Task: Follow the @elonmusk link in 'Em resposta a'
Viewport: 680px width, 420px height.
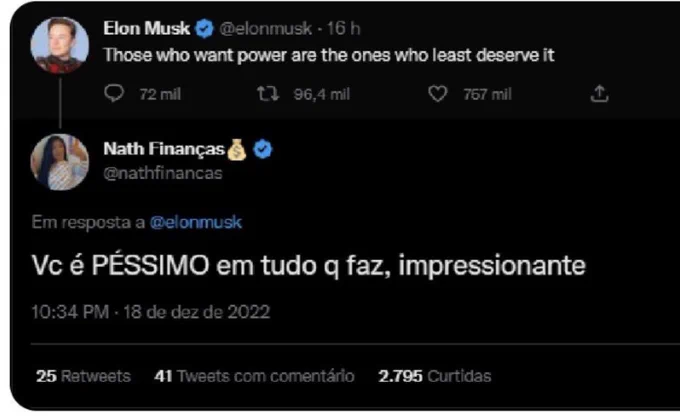Action: (x=196, y=222)
